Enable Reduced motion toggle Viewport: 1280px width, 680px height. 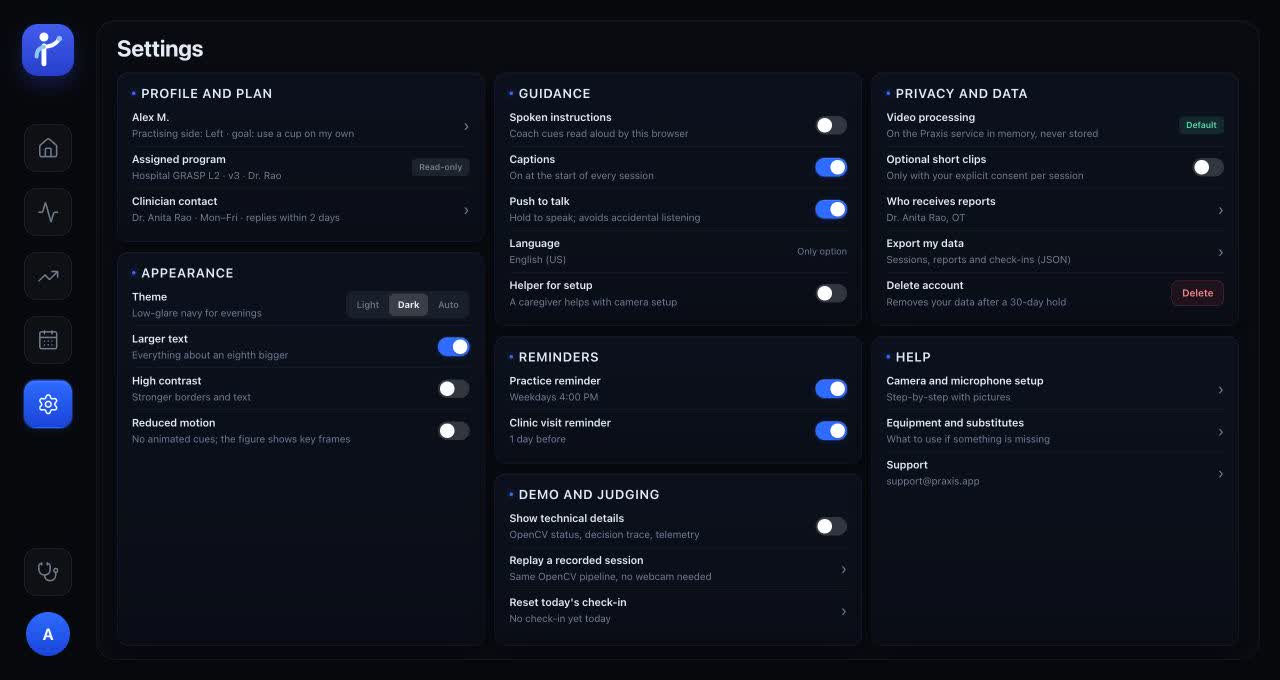(453, 431)
